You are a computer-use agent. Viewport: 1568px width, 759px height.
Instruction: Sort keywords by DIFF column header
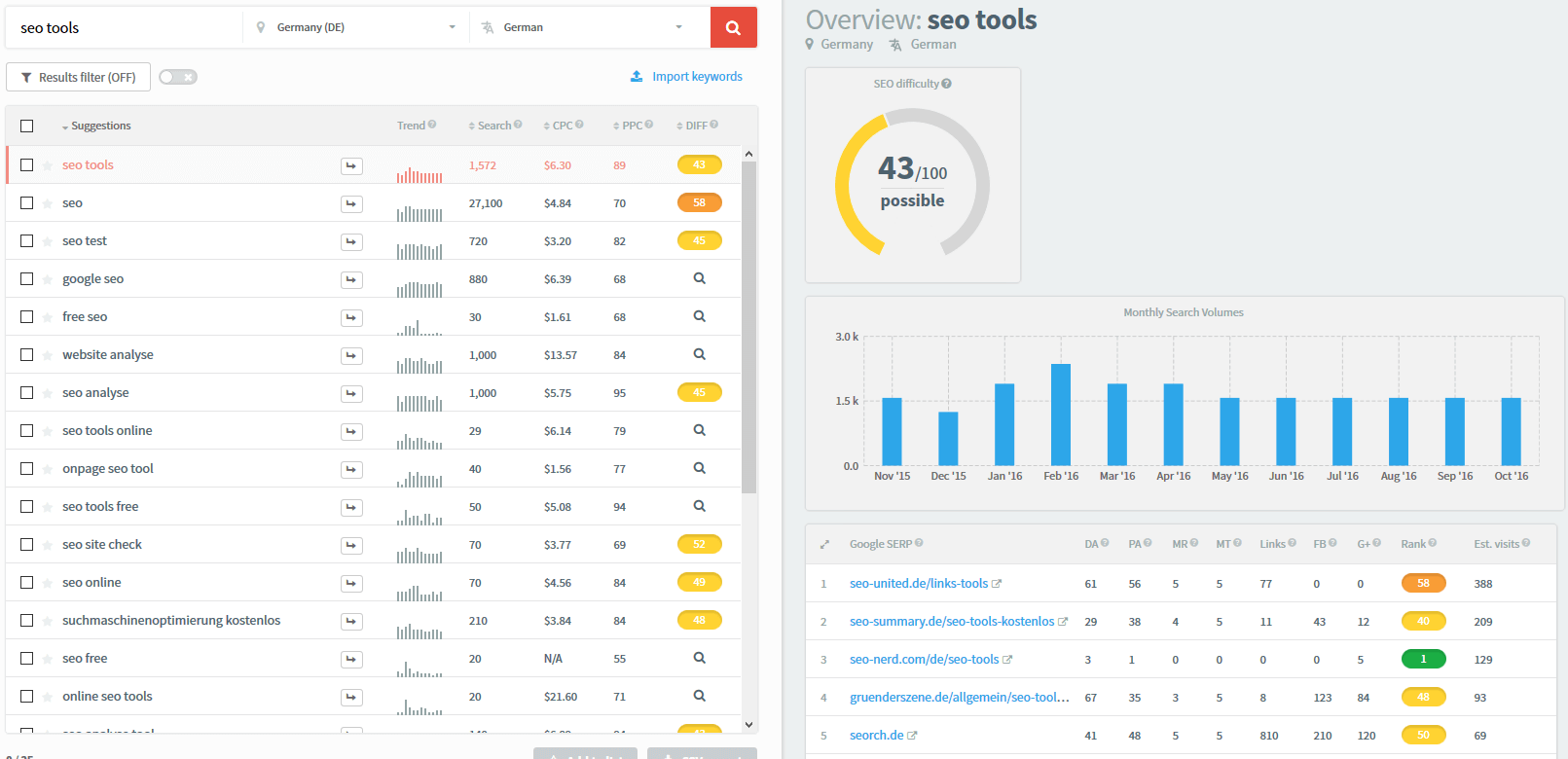(x=695, y=126)
